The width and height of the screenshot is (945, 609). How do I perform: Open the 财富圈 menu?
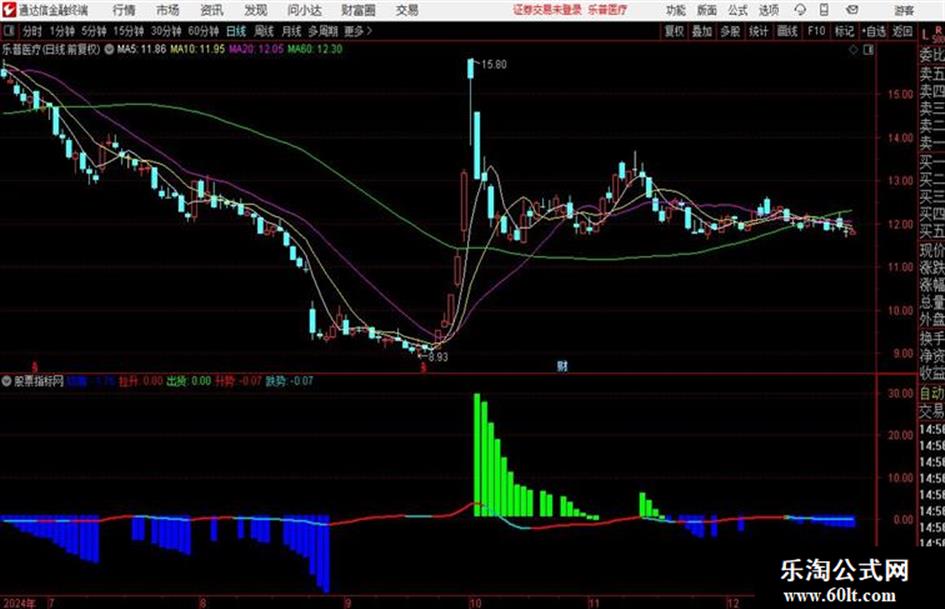(x=358, y=10)
